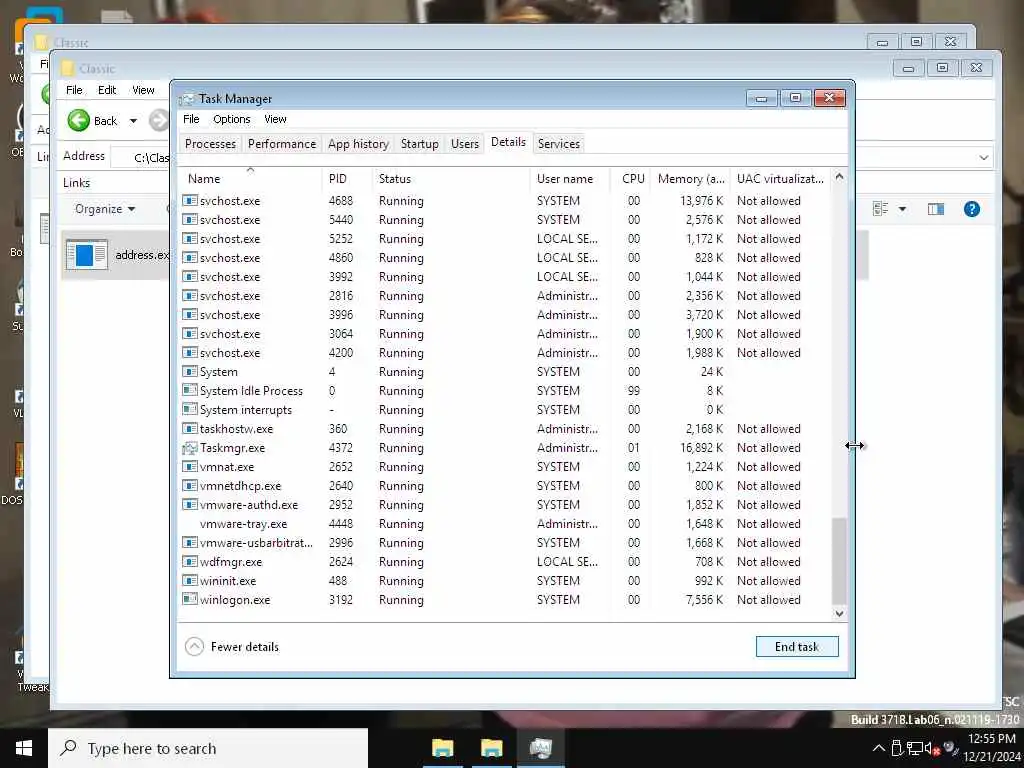Click the vmware-authd.exe process icon

[189, 505]
